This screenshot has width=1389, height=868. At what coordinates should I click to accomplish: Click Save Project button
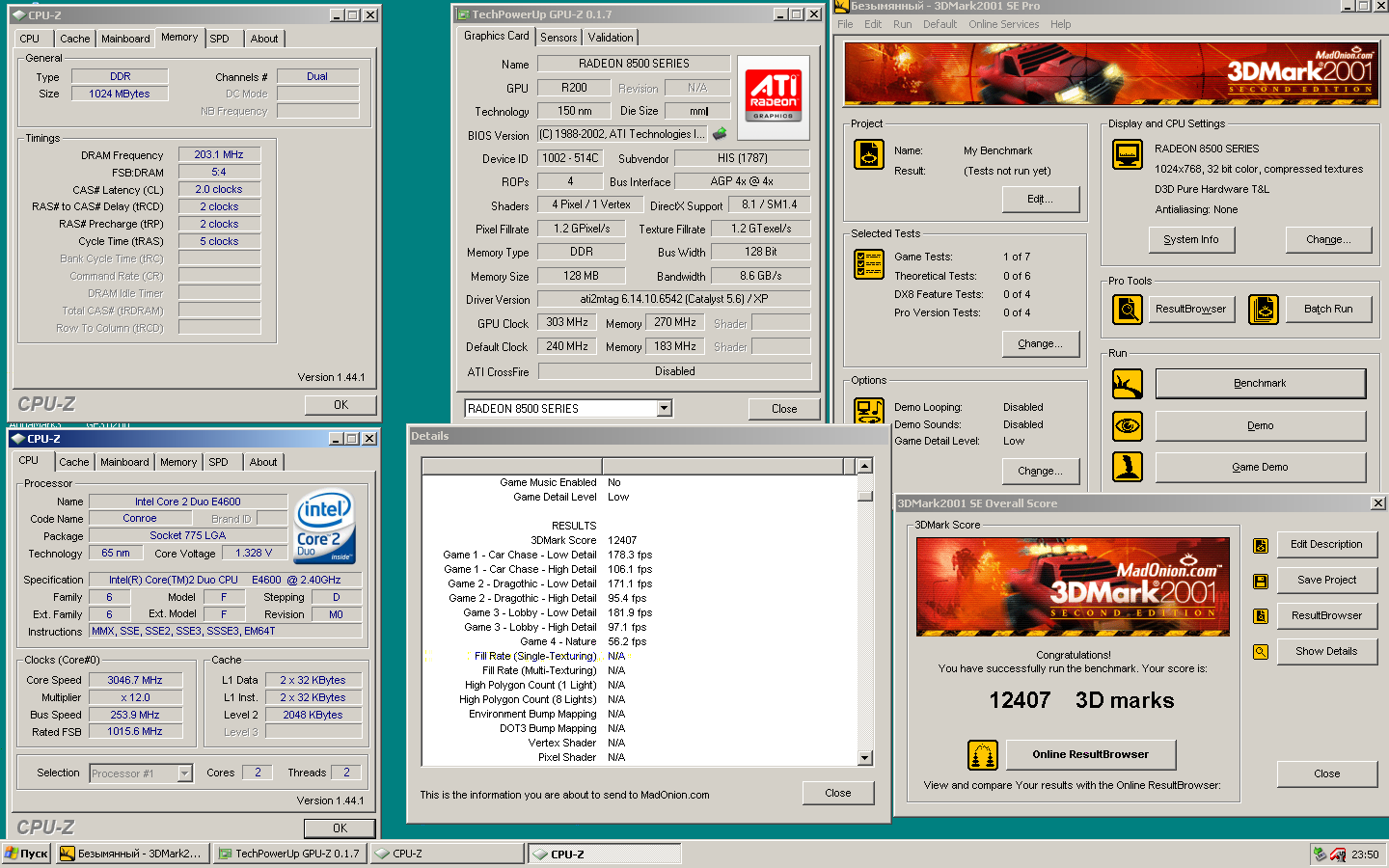[1326, 580]
